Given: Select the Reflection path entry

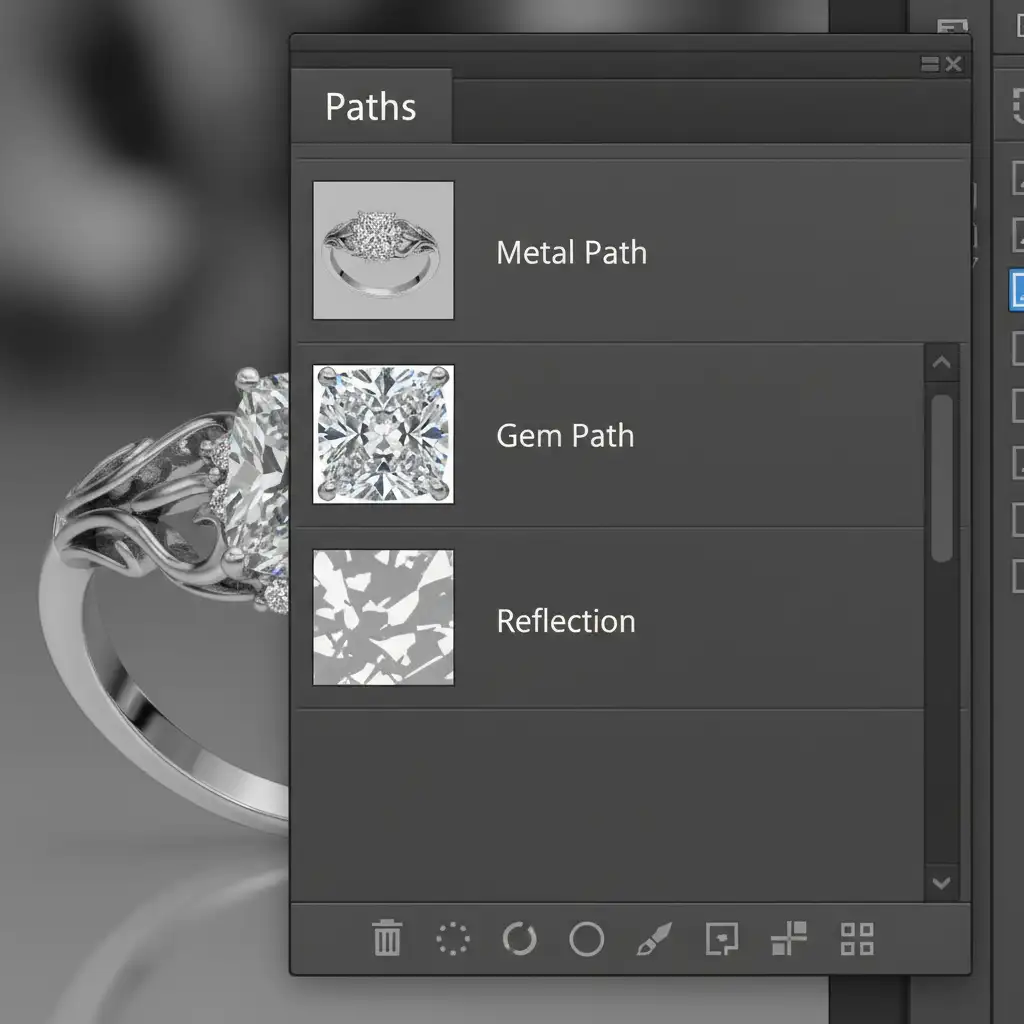Looking at the screenshot, I should (x=566, y=621).
